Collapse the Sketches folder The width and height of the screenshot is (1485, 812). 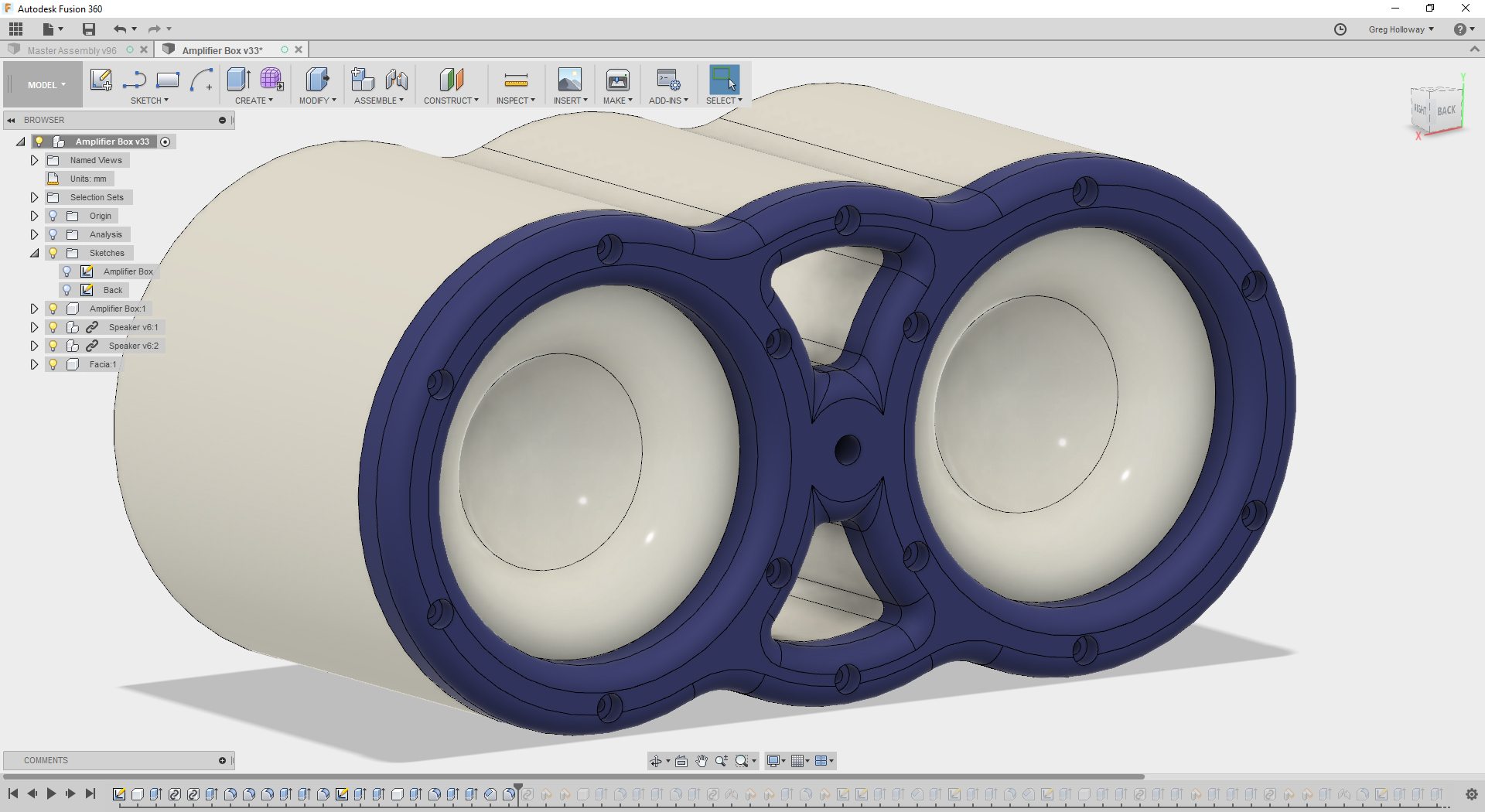point(34,253)
